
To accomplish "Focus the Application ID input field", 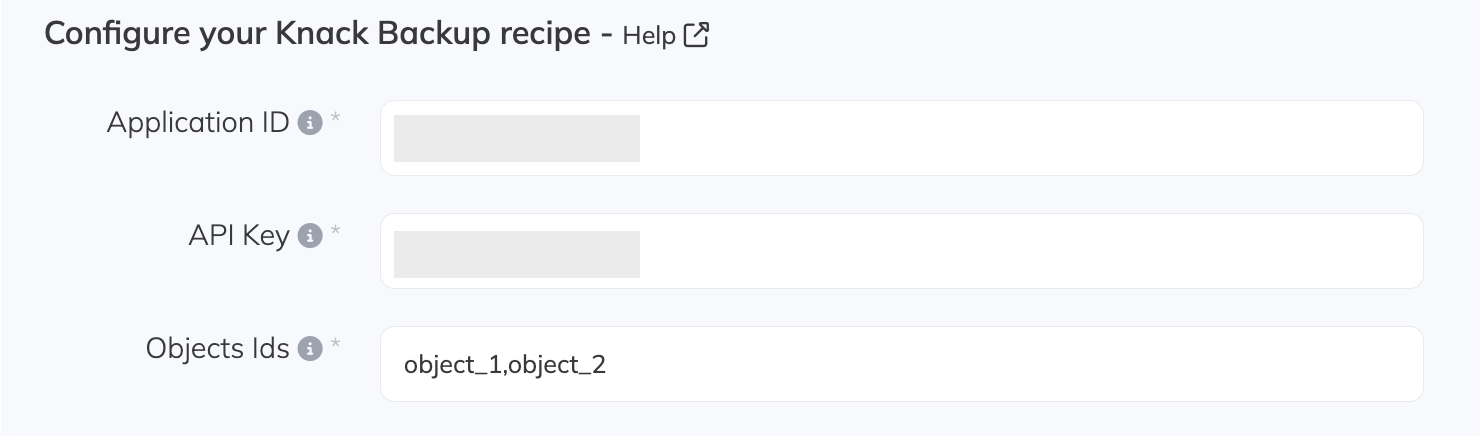I will [x=1000, y=138].
